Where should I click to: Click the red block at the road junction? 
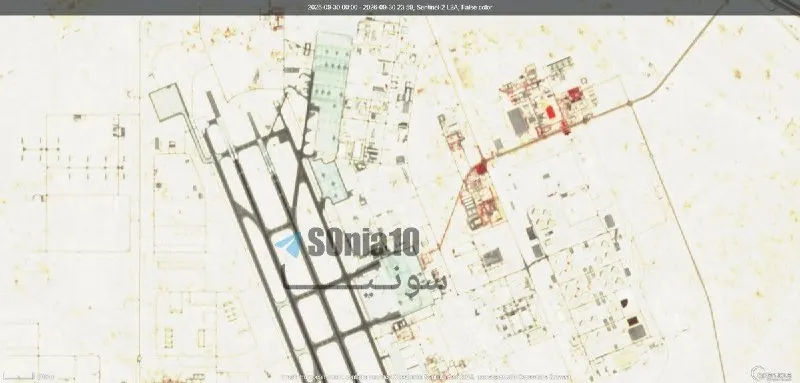coord(482,168)
